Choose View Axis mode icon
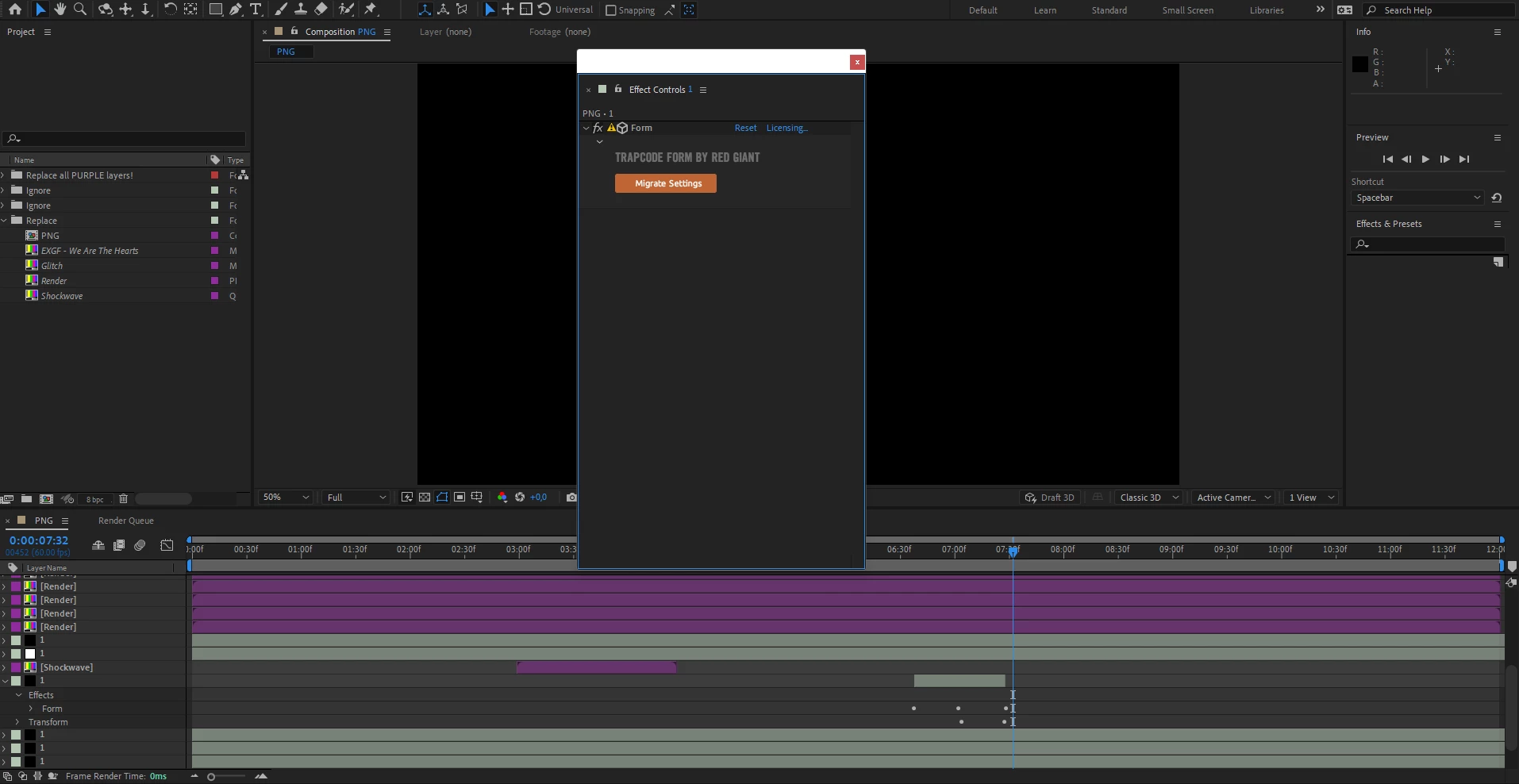Viewport: 1519px width, 784px height. [x=462, y=10]
